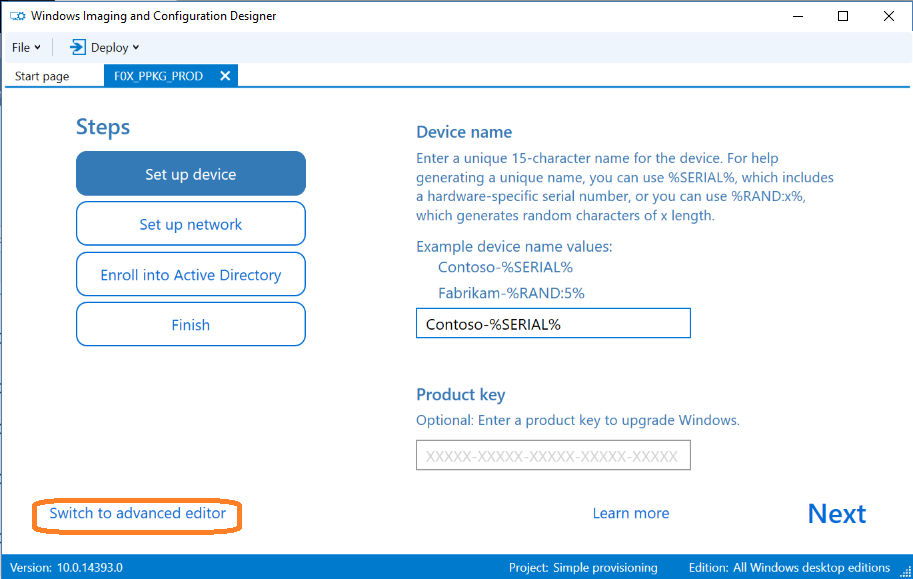Focus the Product key input field

(553, 455)
